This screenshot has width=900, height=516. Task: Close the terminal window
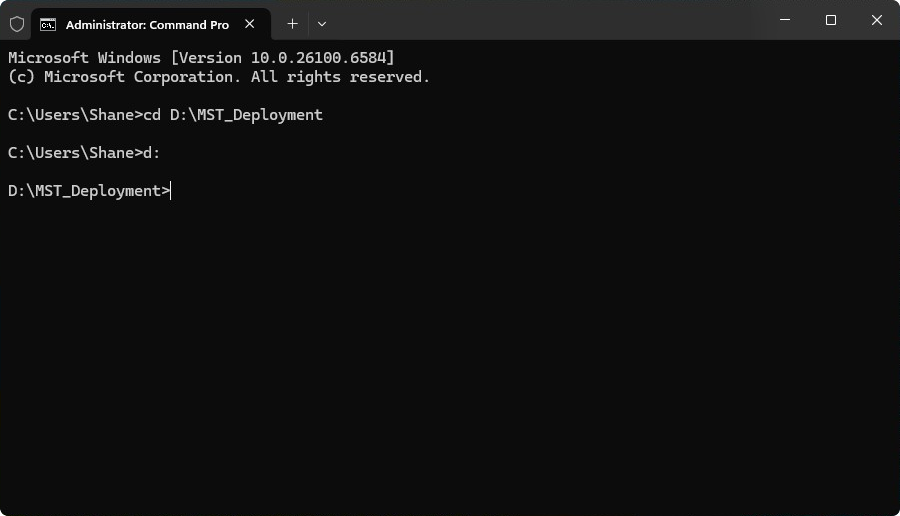877,20
